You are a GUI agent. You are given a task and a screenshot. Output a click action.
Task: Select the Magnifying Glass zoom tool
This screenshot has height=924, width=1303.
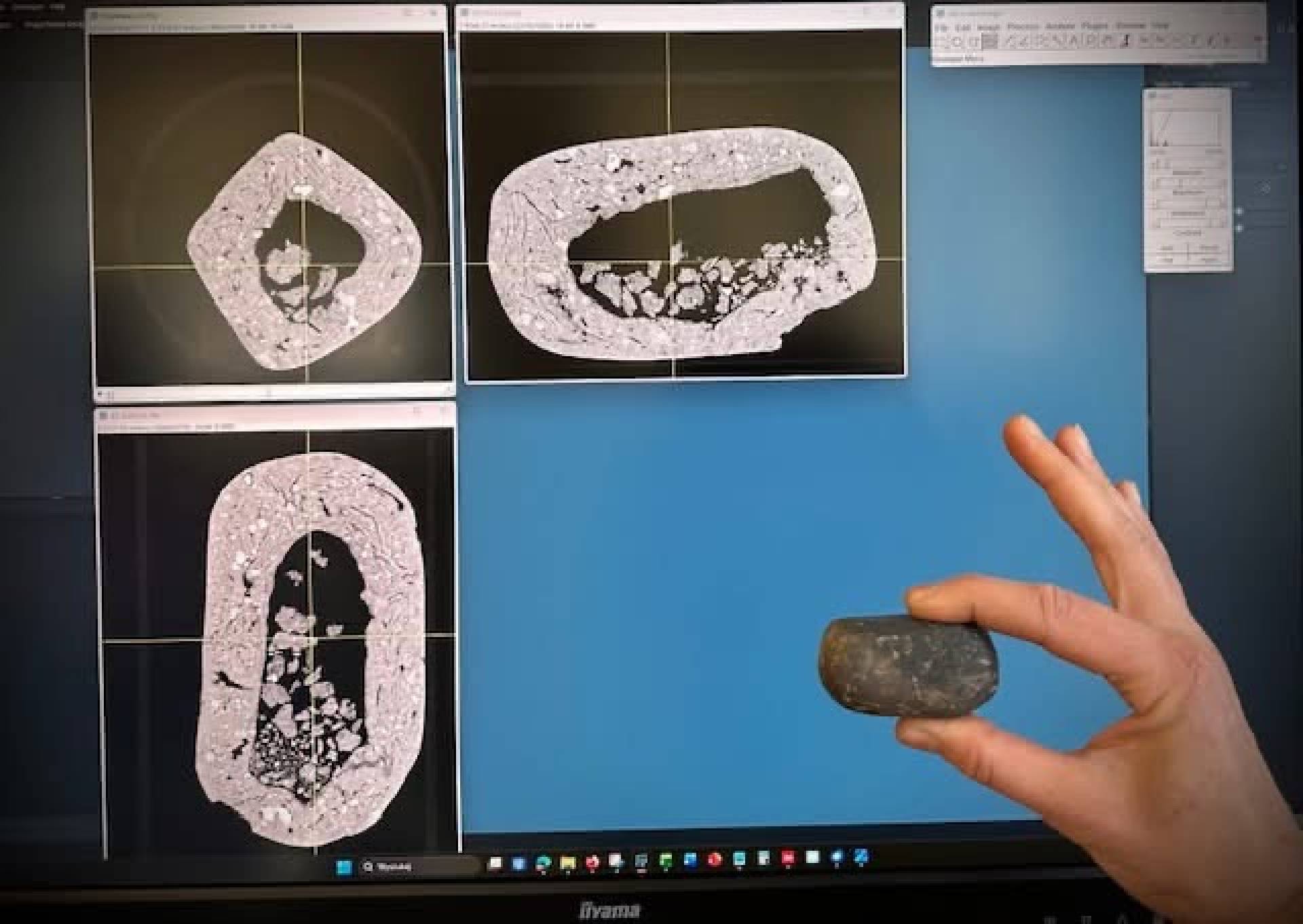click(1091, 41)
